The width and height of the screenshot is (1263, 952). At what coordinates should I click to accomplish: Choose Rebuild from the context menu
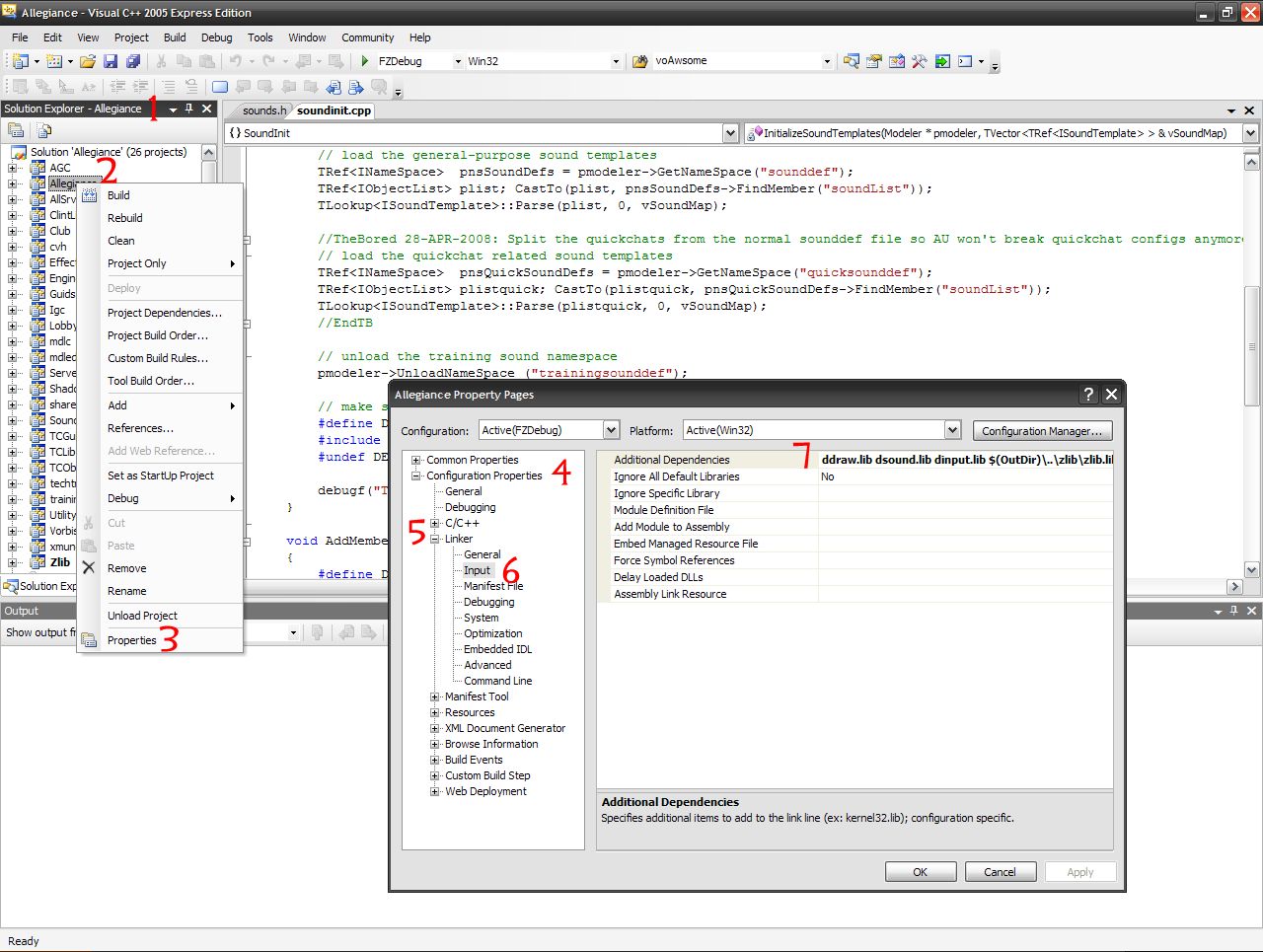[x=125, y=218]
